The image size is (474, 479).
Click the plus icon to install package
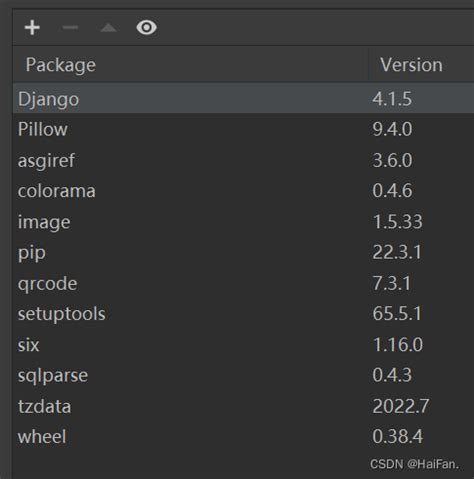[32, 27]
